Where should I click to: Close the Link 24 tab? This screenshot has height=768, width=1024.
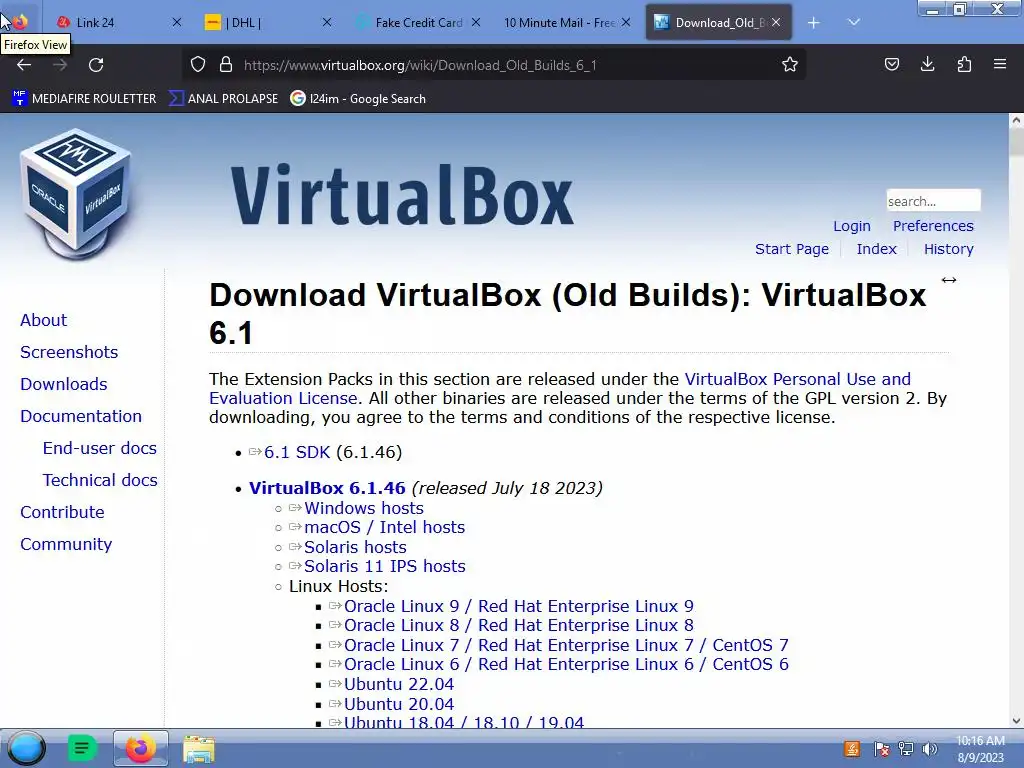(176, 23)
